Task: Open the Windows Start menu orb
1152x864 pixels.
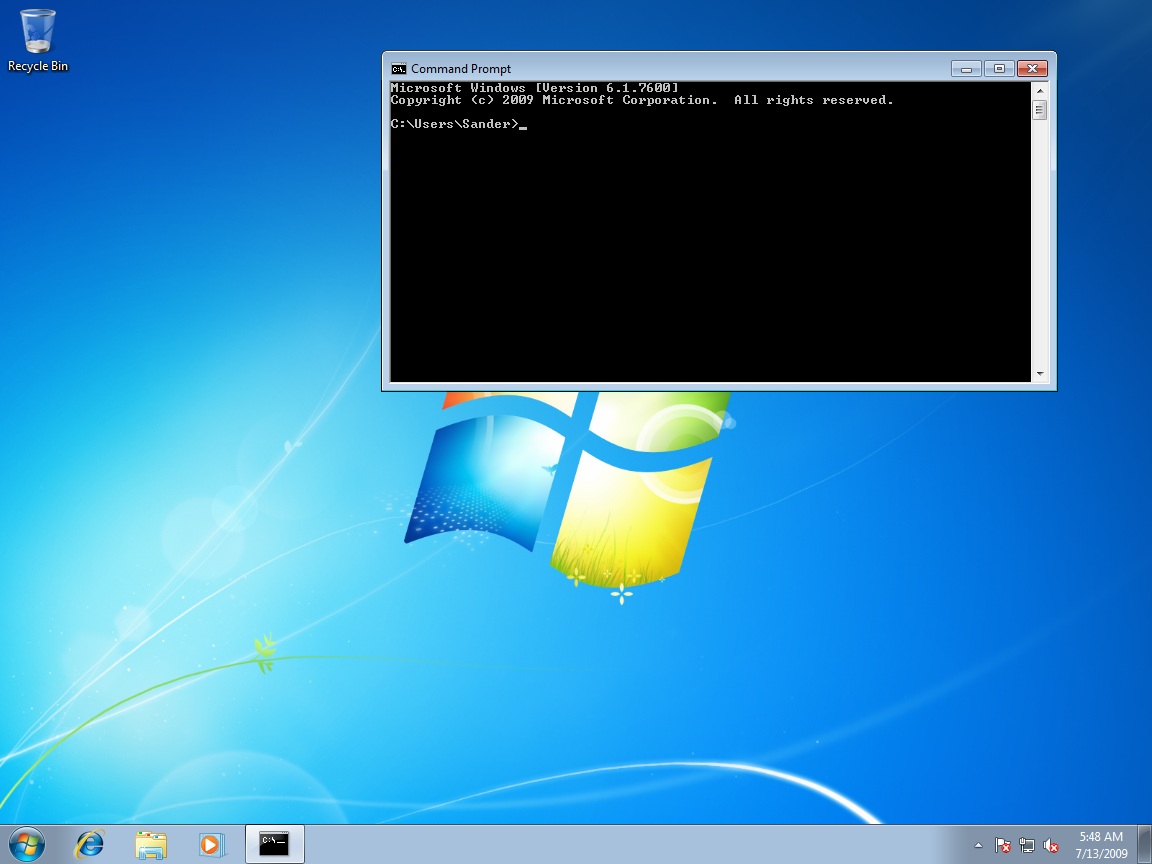Action: [27, 843]
